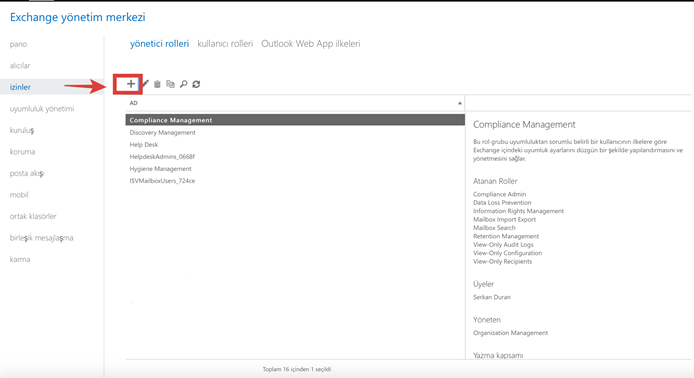Go to pano in the sidebar
Screen dimensions: 694x378
[18, 44]
